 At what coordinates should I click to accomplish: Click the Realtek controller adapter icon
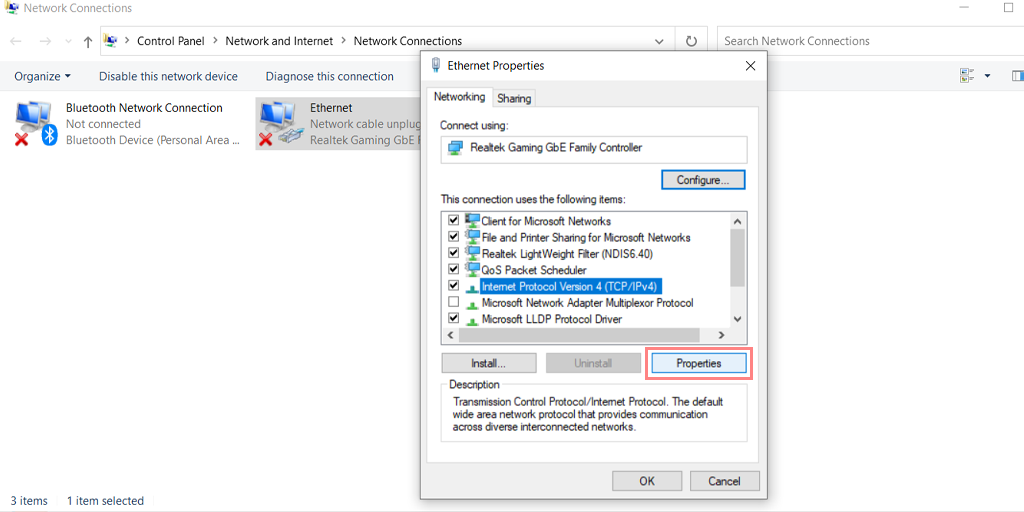click(x=456, y=148)
